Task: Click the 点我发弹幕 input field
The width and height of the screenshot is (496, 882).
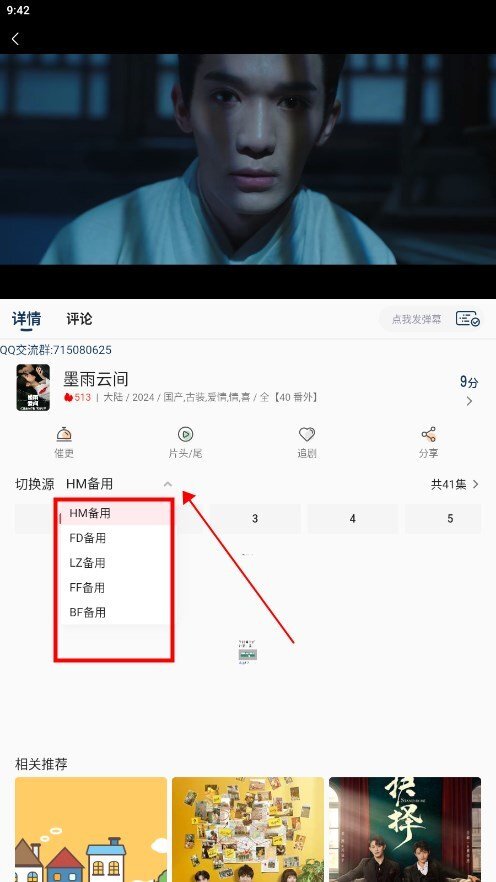Action: pos(416,319)
